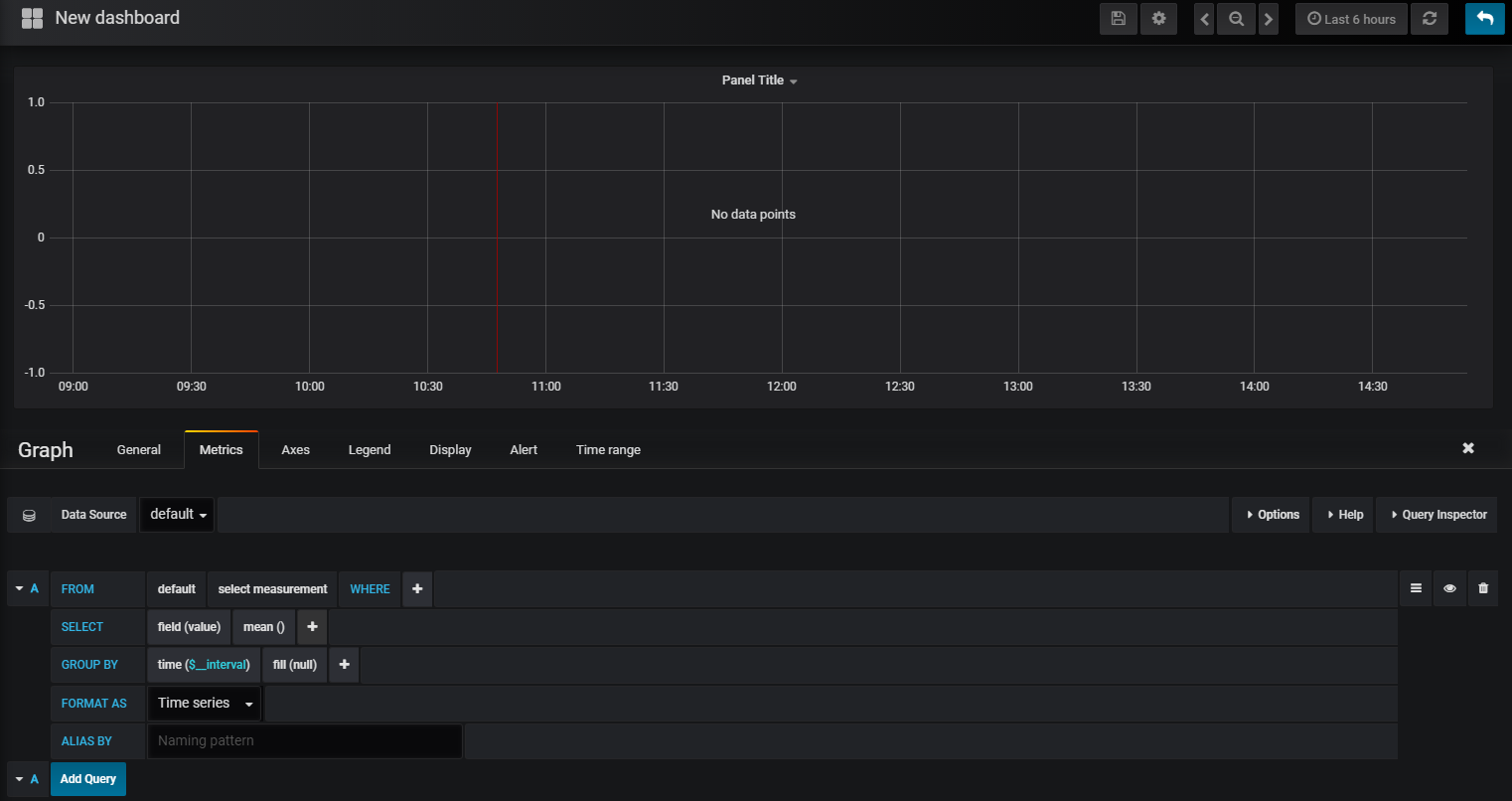The image size is (1512, 801).
Task: Click the New dashboard title
Action: coord(117,18)
